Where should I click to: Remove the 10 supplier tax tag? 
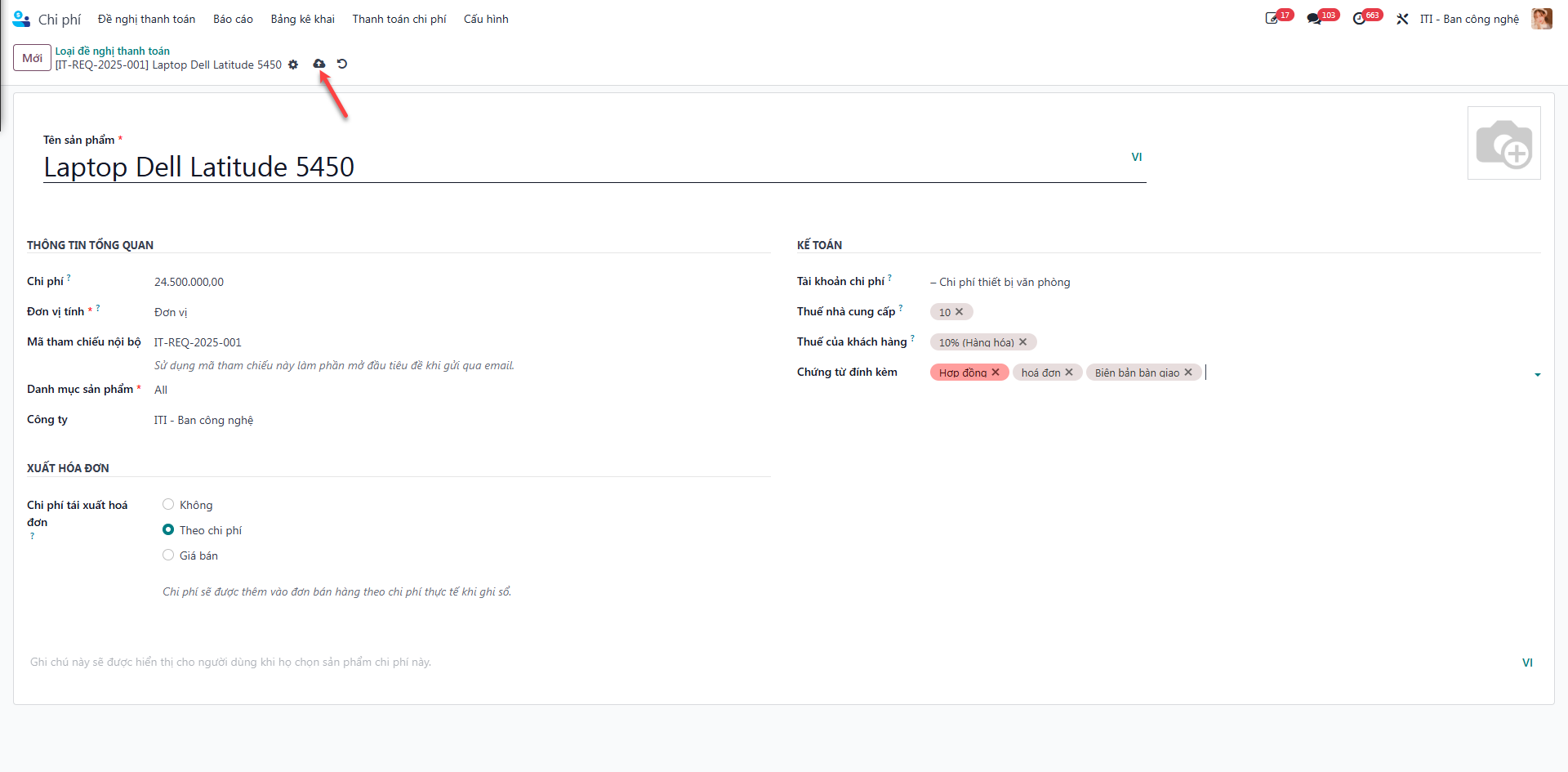(960, 312)
